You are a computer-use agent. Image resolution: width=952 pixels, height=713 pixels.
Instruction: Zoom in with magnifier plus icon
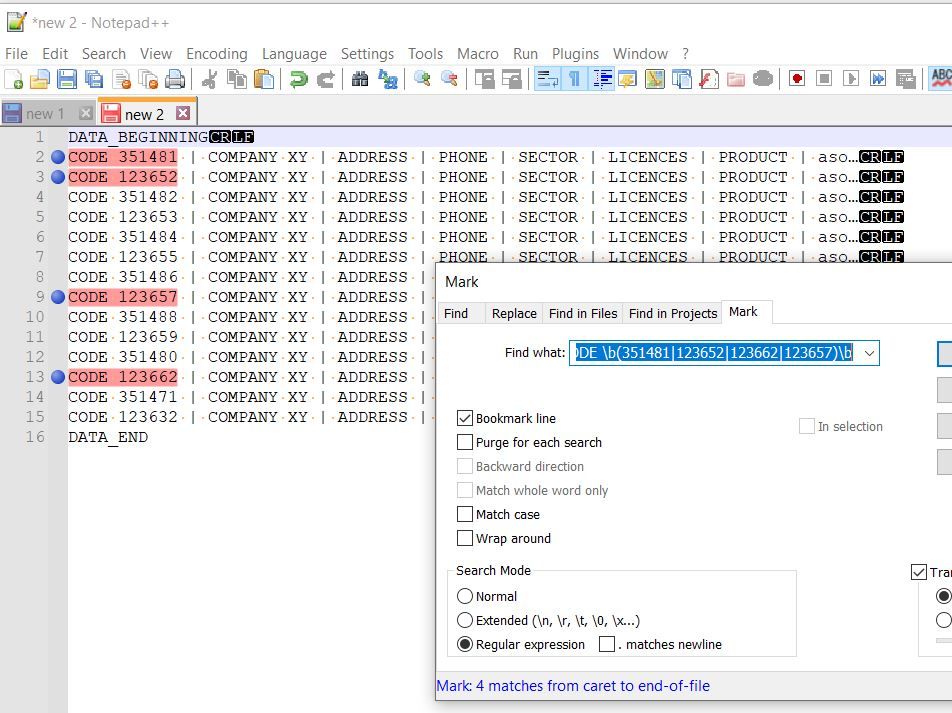pyautogui.click(x=422, y=79)
